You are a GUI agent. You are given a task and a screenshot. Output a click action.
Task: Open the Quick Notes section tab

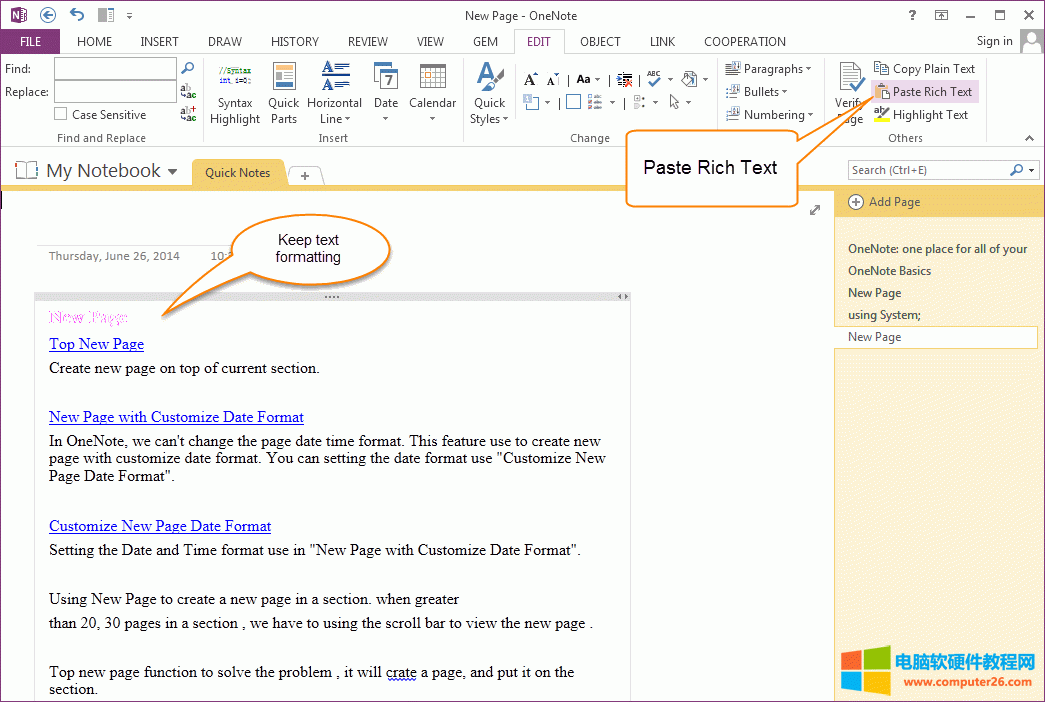(x=237, y=173)
